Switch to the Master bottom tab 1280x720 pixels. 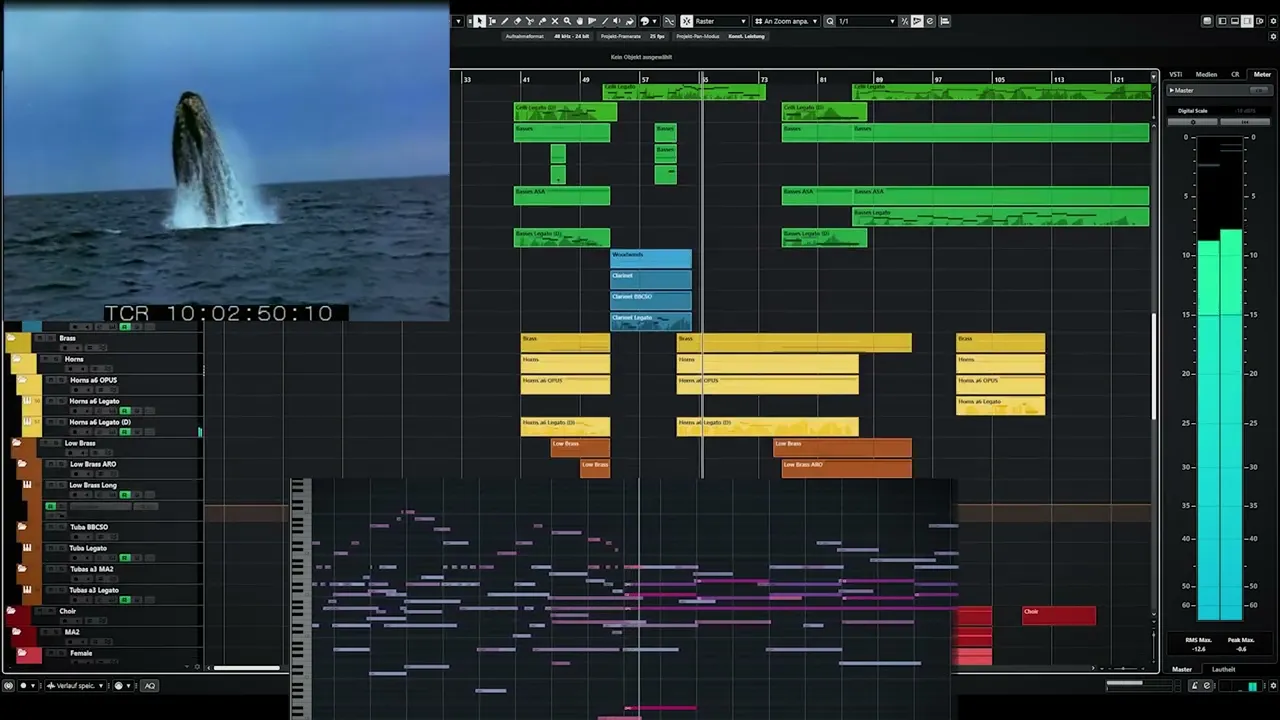(1182, 669)
